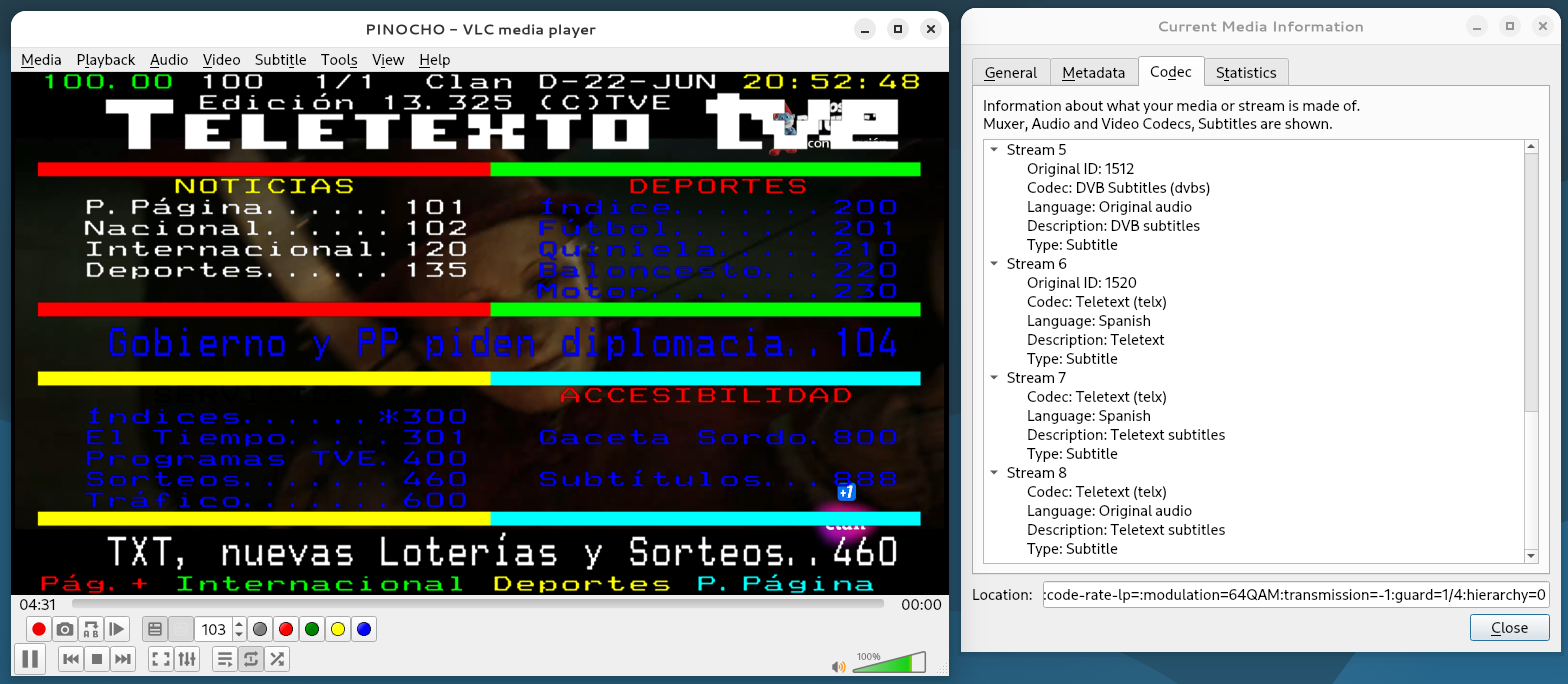Image resolution: width=1568 pixels, height=684 pixels.
Task: Select the Codec tab
Action: [x=1171, y=72]
